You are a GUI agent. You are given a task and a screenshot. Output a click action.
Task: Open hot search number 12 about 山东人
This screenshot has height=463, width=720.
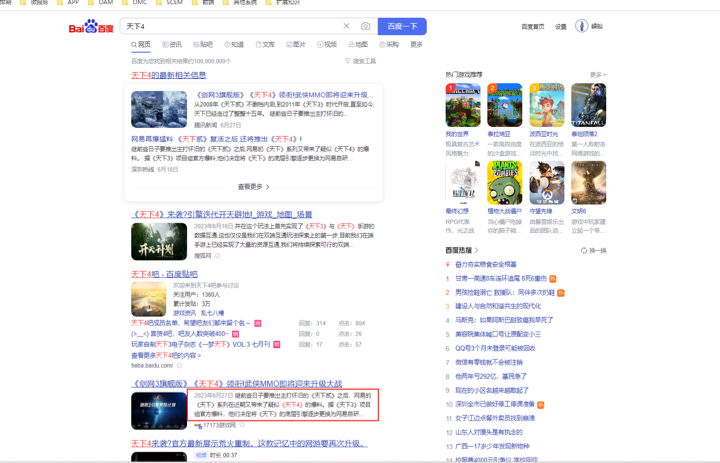[x=489, y=432]
